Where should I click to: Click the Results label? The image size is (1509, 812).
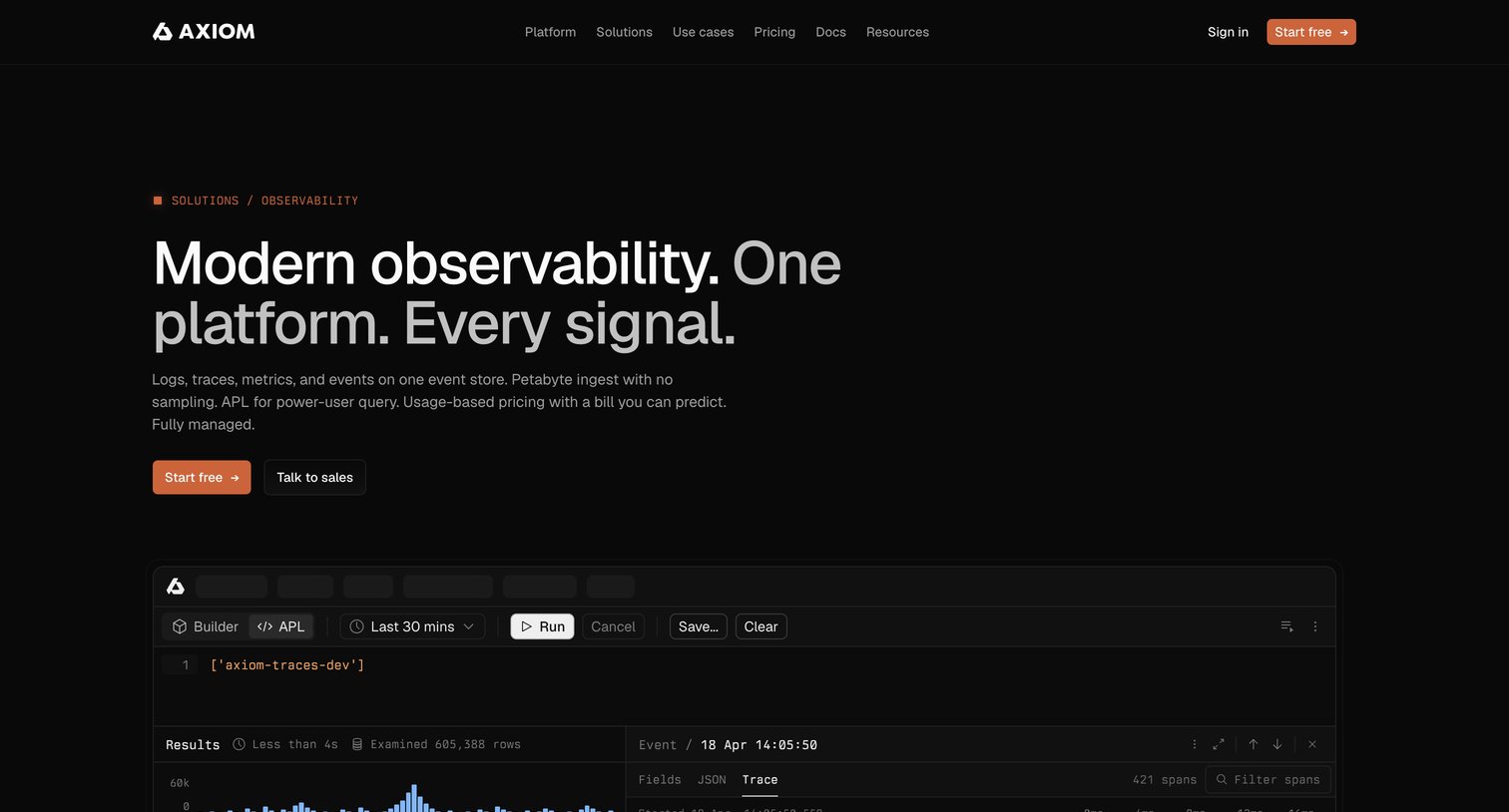tap(193, 744)
